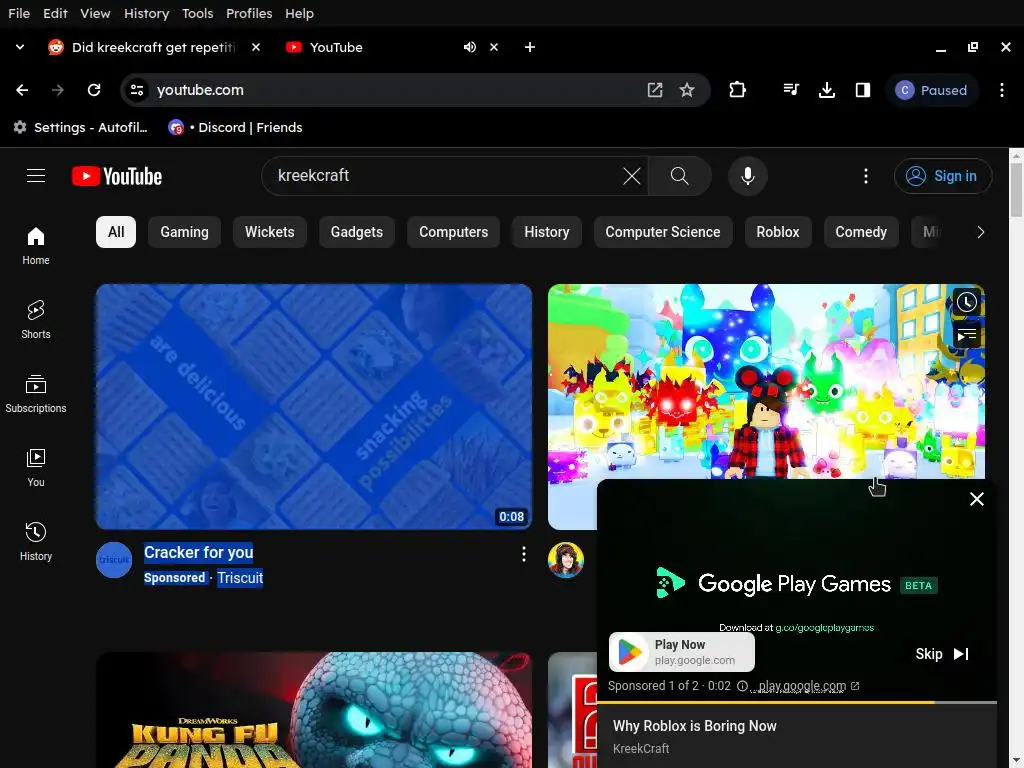Toggle browser side panel
Image resolution: width=1024 pixels, height=768 pixels.
[x=863, y=90]
